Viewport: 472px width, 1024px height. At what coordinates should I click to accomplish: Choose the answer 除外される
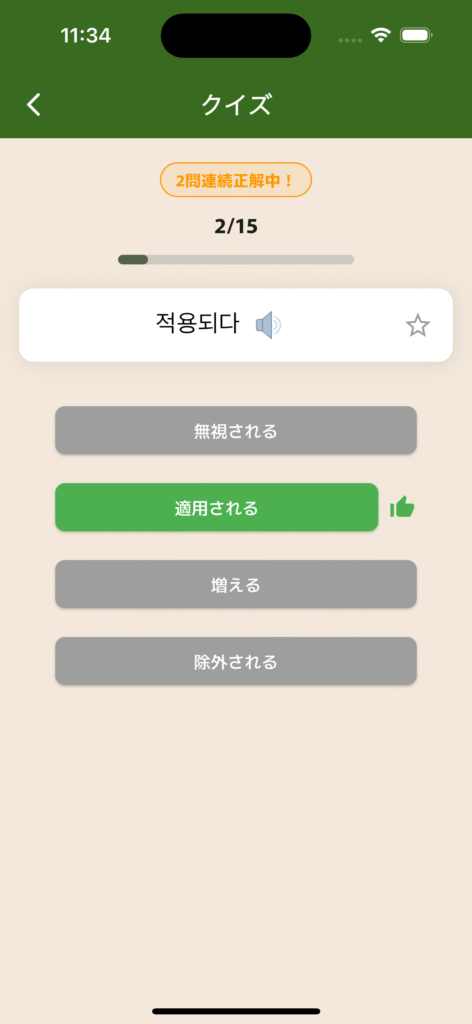(236, 661)
